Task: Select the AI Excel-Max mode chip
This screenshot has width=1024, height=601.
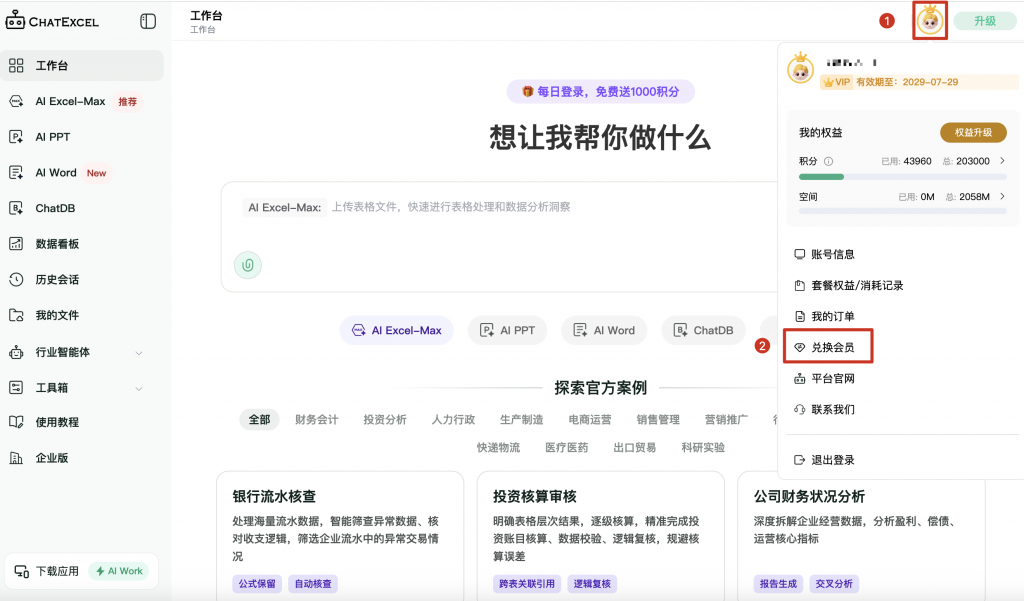Action: coord(396,331)
